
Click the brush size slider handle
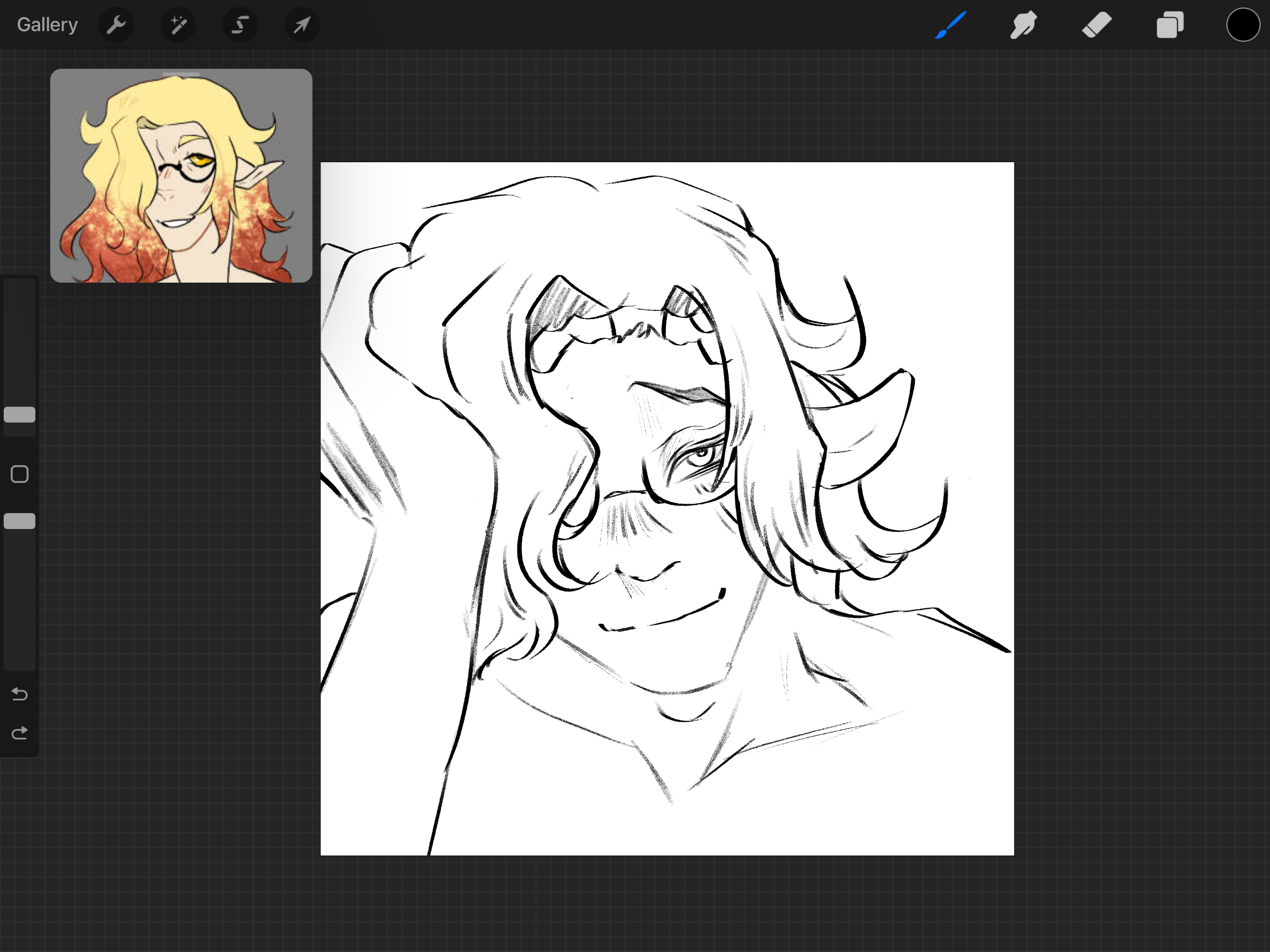(x=20, y=415)
